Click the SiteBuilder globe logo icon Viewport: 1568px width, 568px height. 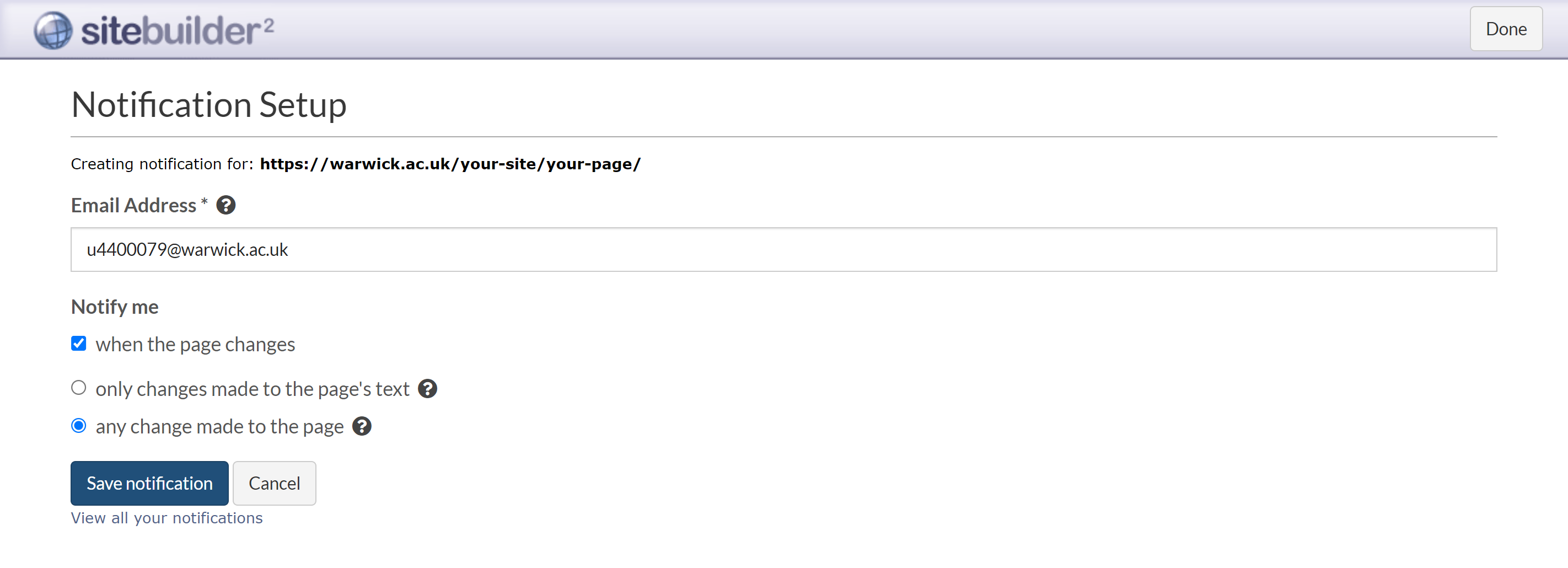53,30
